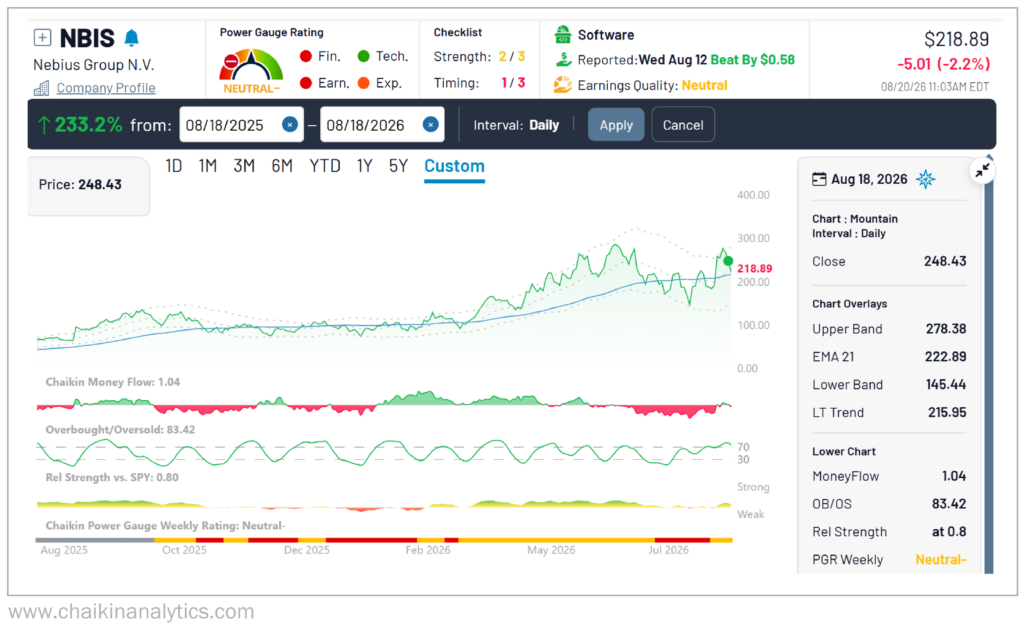Add NBIS to watchlist with plus icon
This screenshot has height=632, width=1024.
42,38
